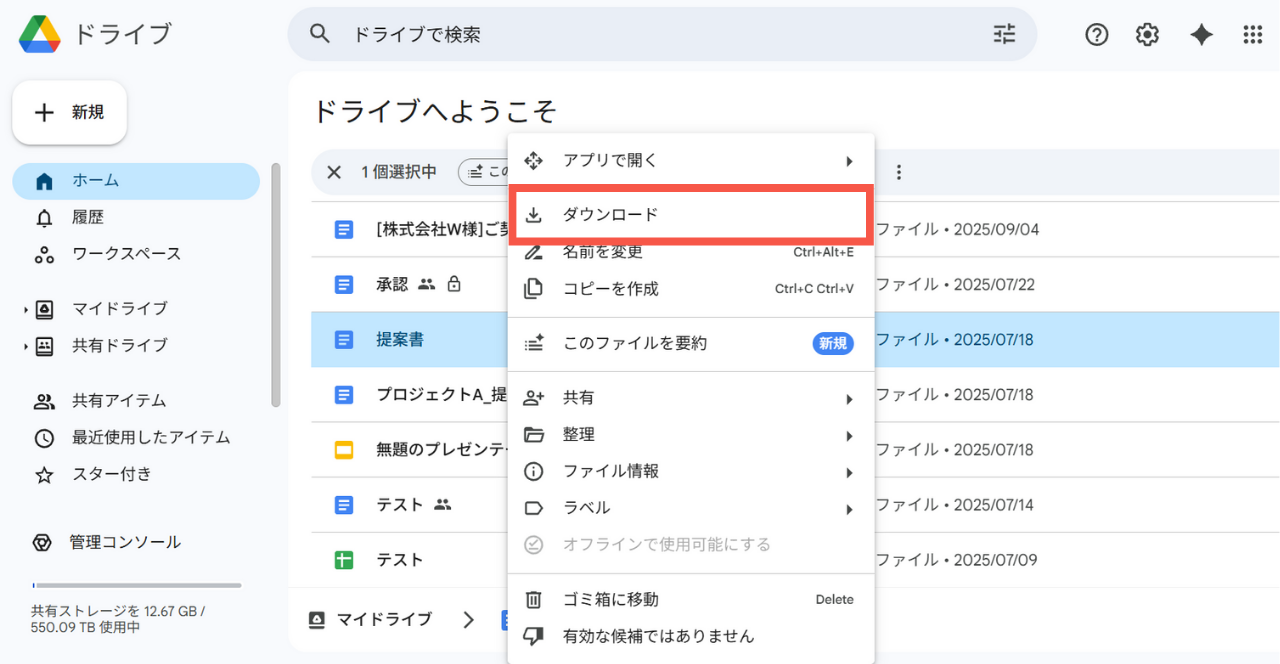This screenshot has height=664, width=1280.
Task: Click the help question-mark icon
Action: point(1096,34)
